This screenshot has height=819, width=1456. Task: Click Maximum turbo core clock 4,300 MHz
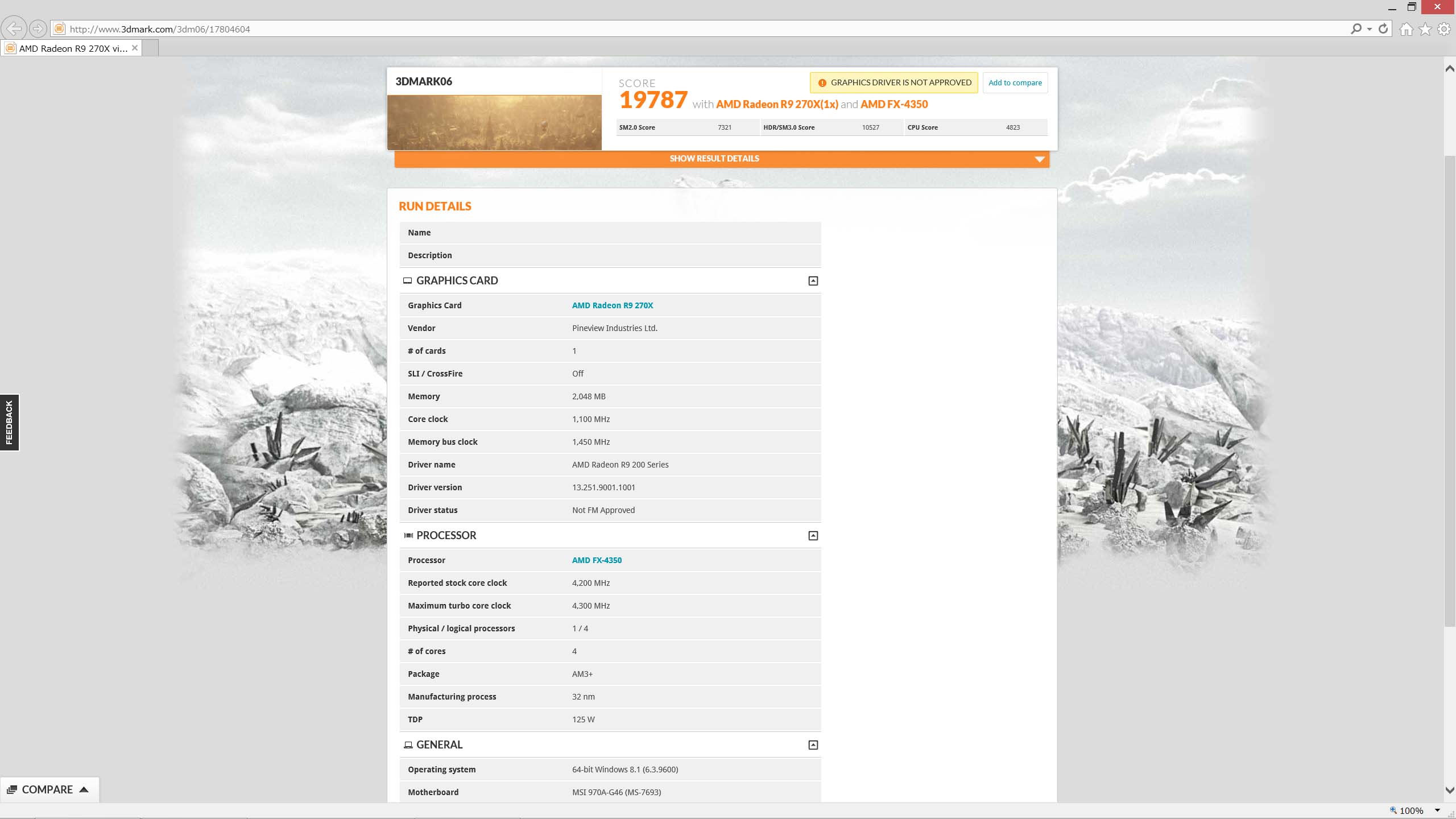pos(591,606)
